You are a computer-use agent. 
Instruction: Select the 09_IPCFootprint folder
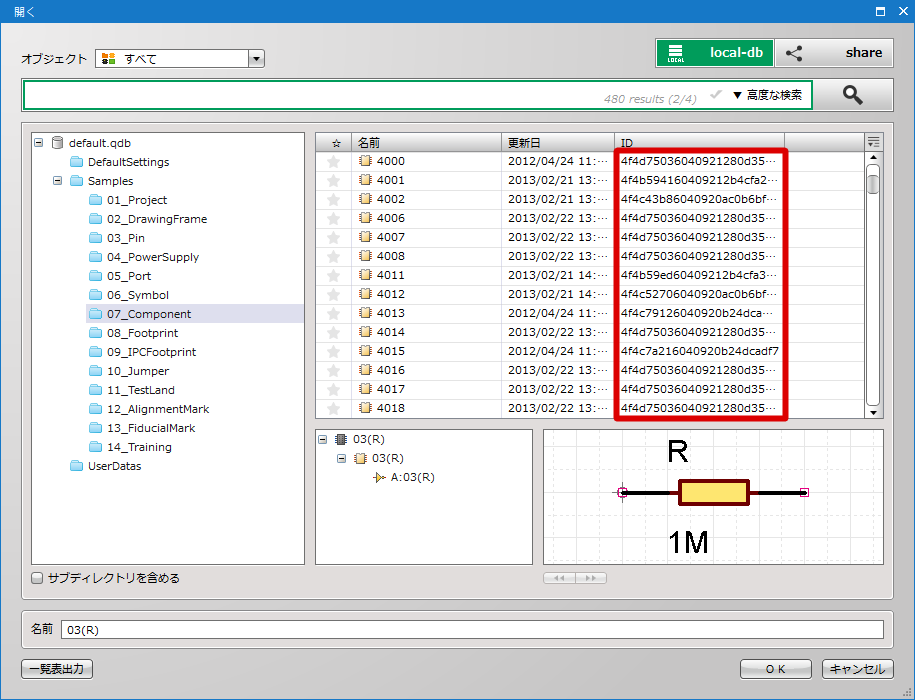(151, 352)
